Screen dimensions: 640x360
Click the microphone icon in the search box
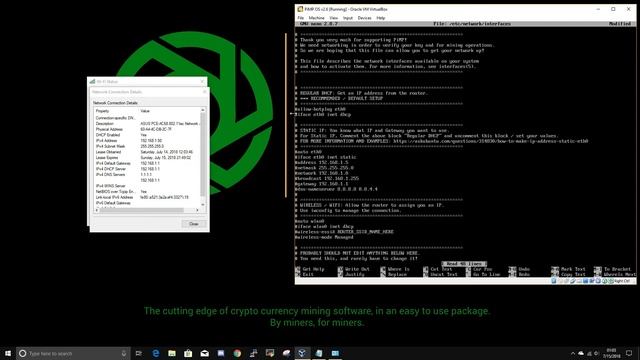(124, 353)
